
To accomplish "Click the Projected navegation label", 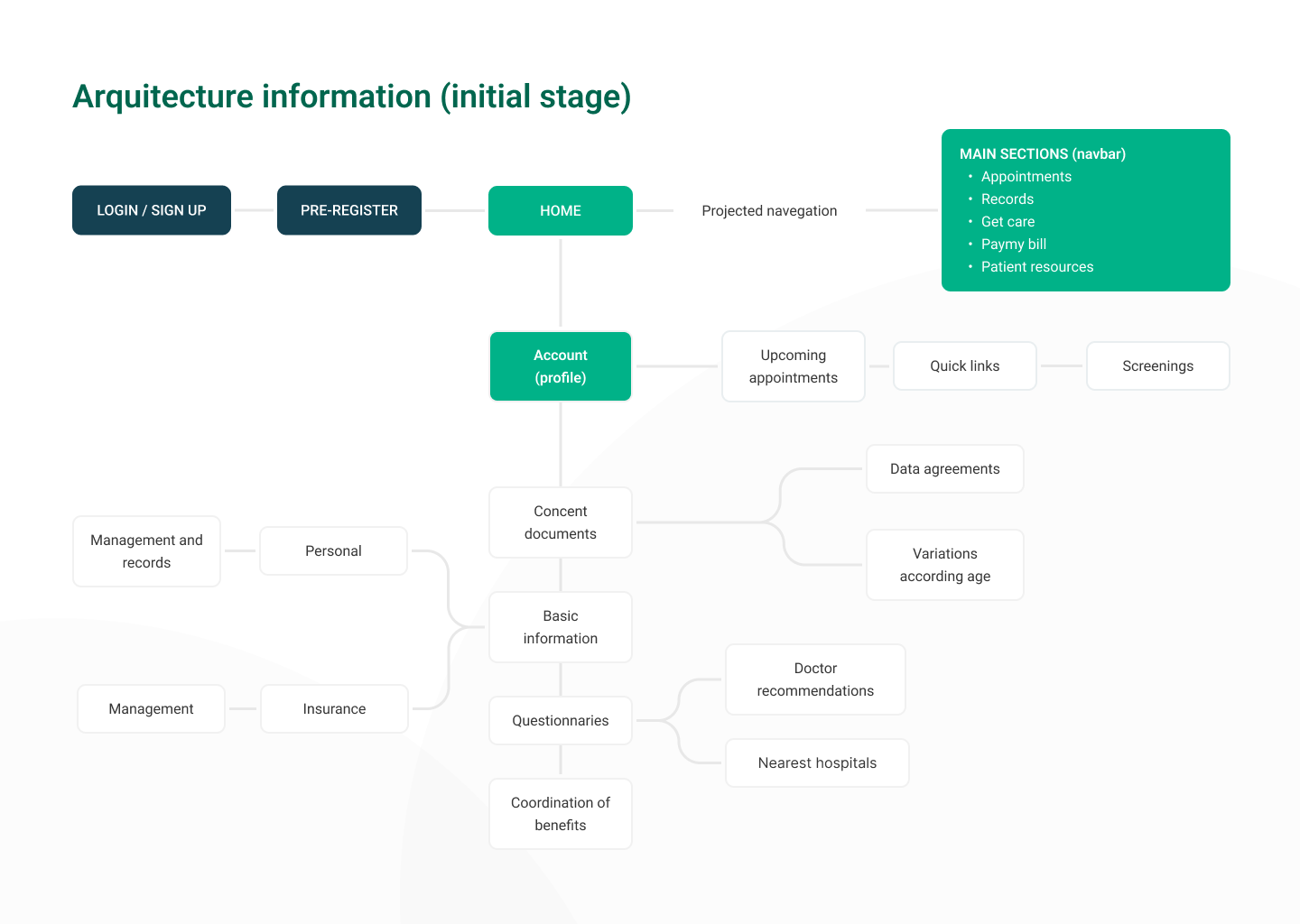I will pos(769,210).
